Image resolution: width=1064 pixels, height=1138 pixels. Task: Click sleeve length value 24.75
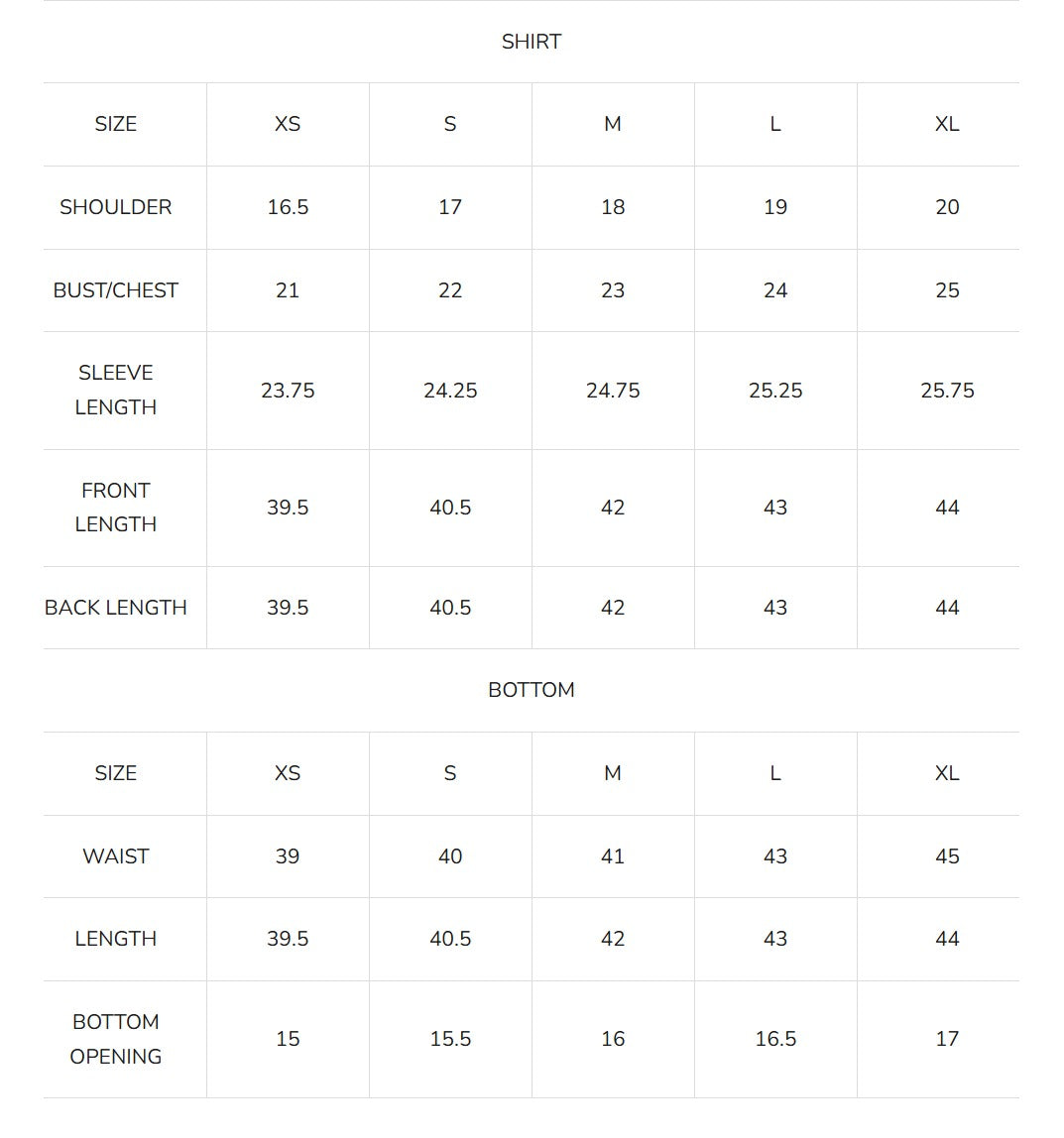[x=613, y=391]
